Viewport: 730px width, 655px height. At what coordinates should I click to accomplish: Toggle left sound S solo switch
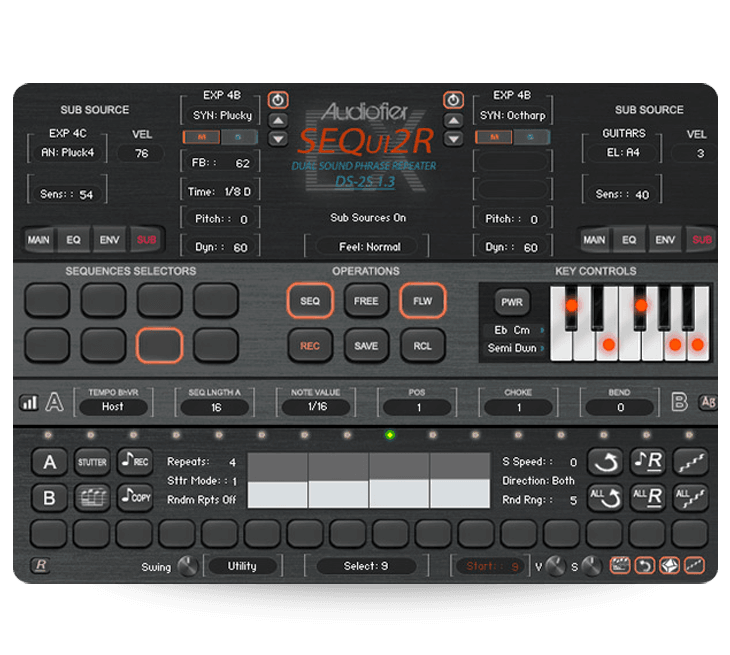click(239, 137)
